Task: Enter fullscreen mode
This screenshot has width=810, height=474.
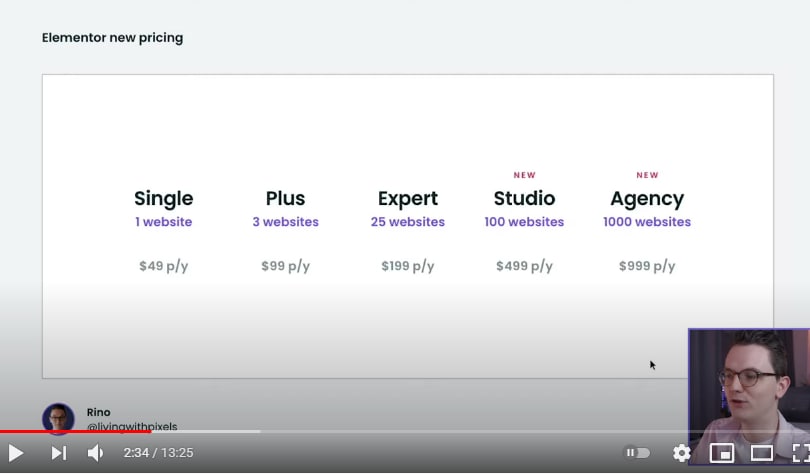Action: click(x=800, y=453)
